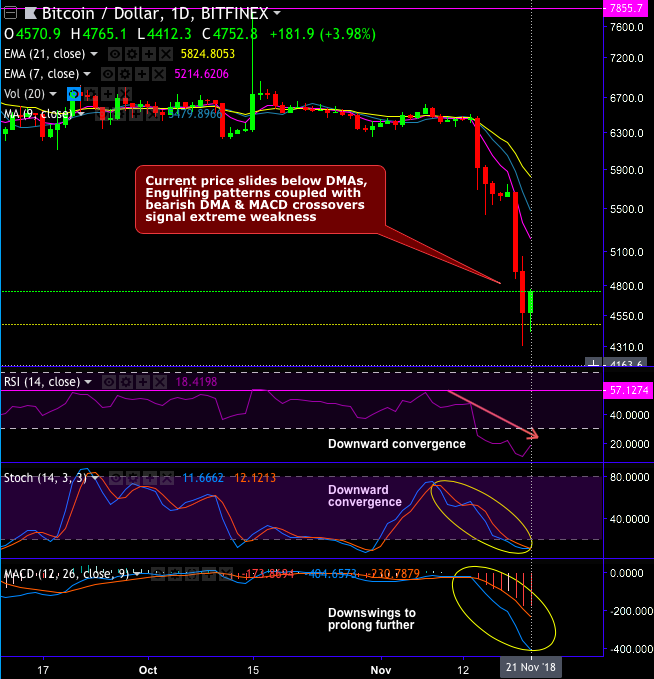Click the plus icon for Vol (20)
This screenshot has width=654, height=679.
coord(108,94)
